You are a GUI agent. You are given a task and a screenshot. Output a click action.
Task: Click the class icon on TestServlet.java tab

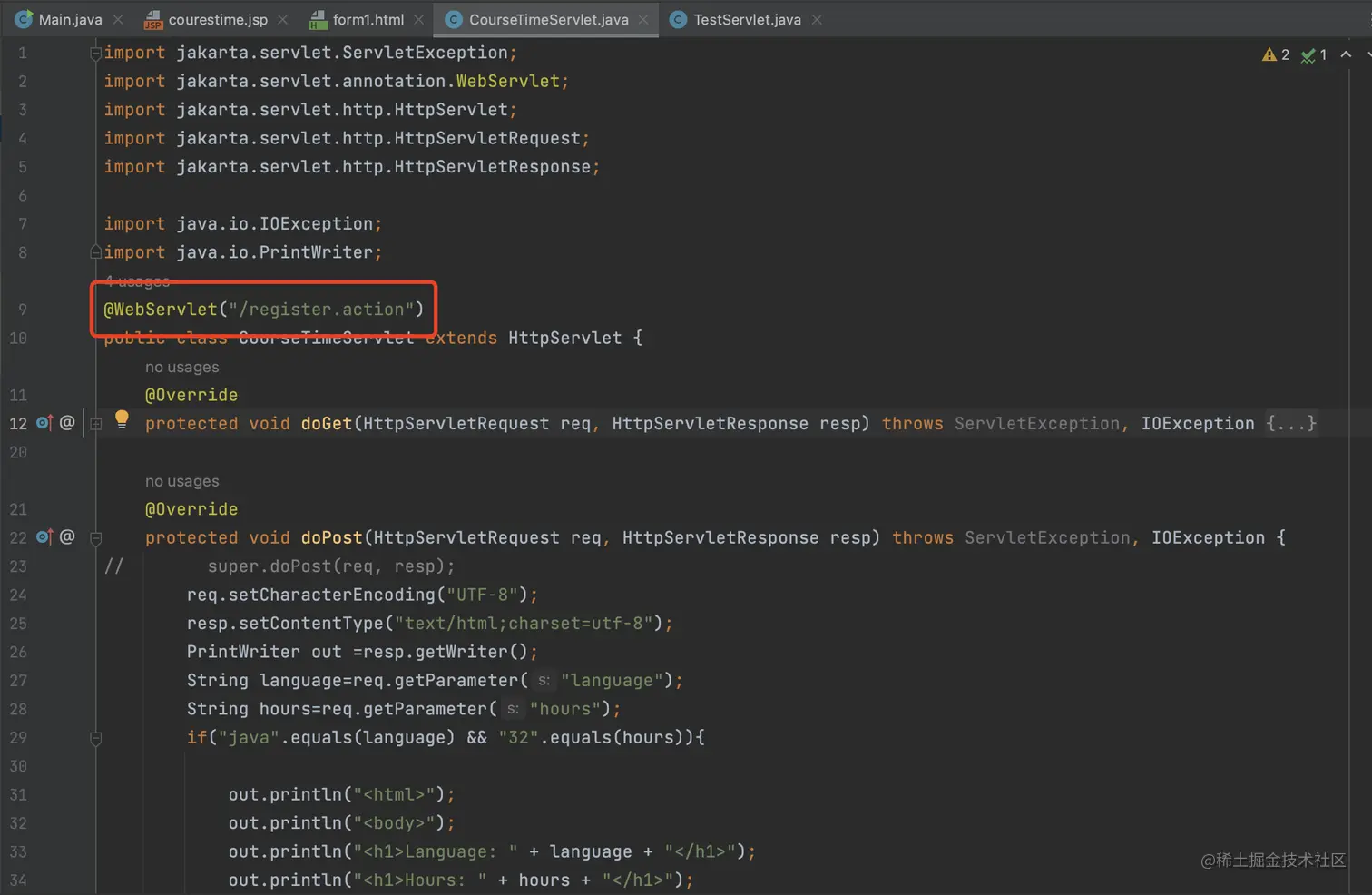pyautogui.click(x=678, y=19)
